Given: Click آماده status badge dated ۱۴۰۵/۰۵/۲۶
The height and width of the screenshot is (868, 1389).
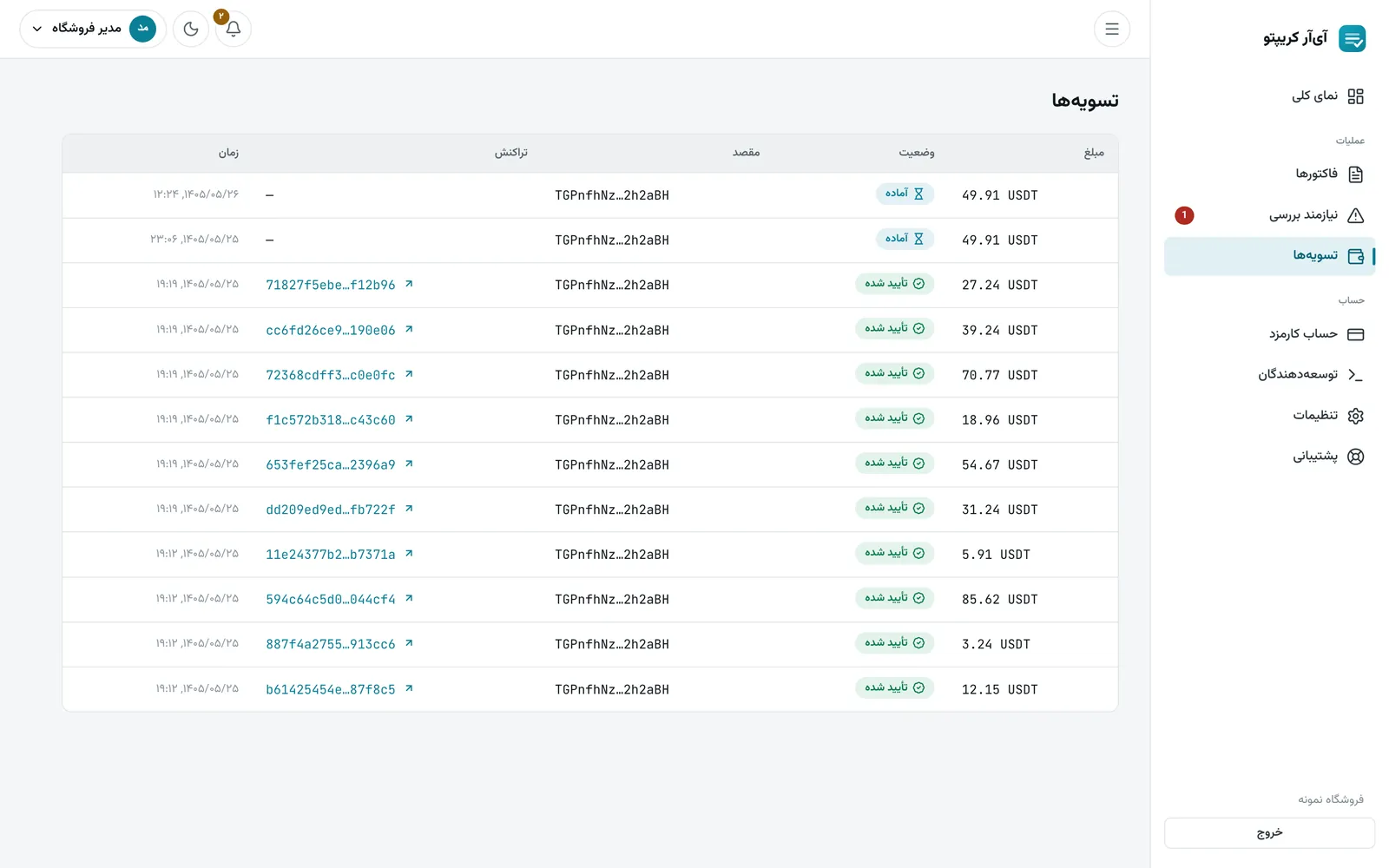Looking at the screenshot, I should click(905, 194).
